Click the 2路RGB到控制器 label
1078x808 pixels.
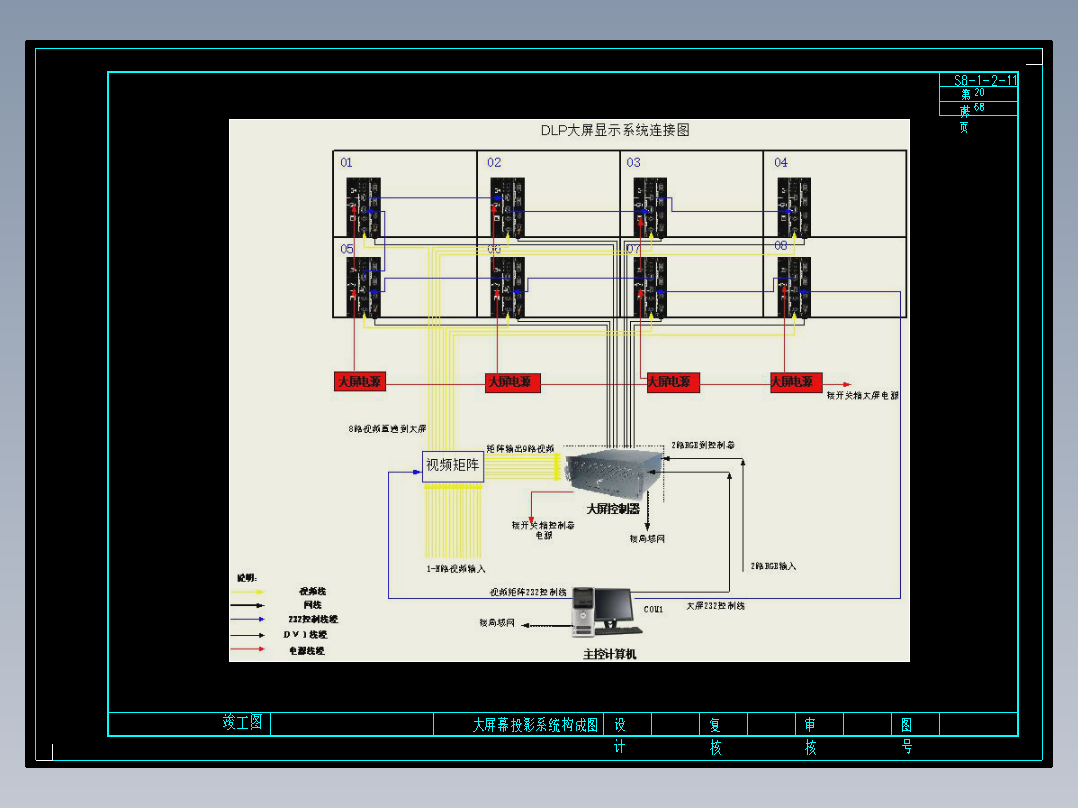[x=703, y=445]
